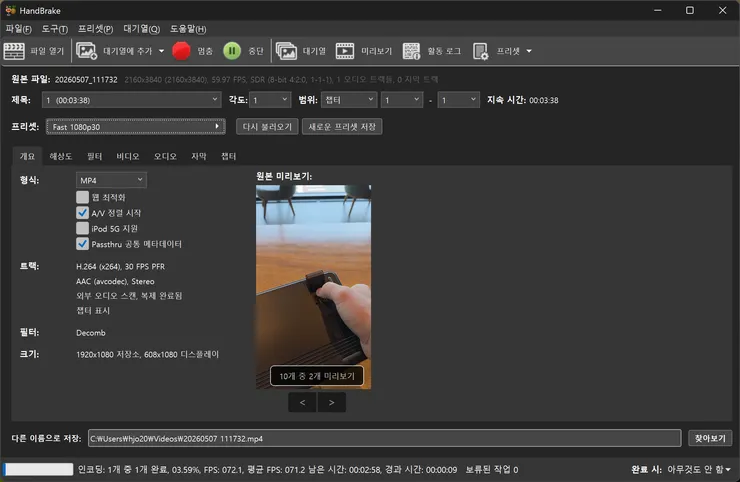740x482 pixels.
Task: Open the 도구(T) menu
Action: click(x=55, y=29)
